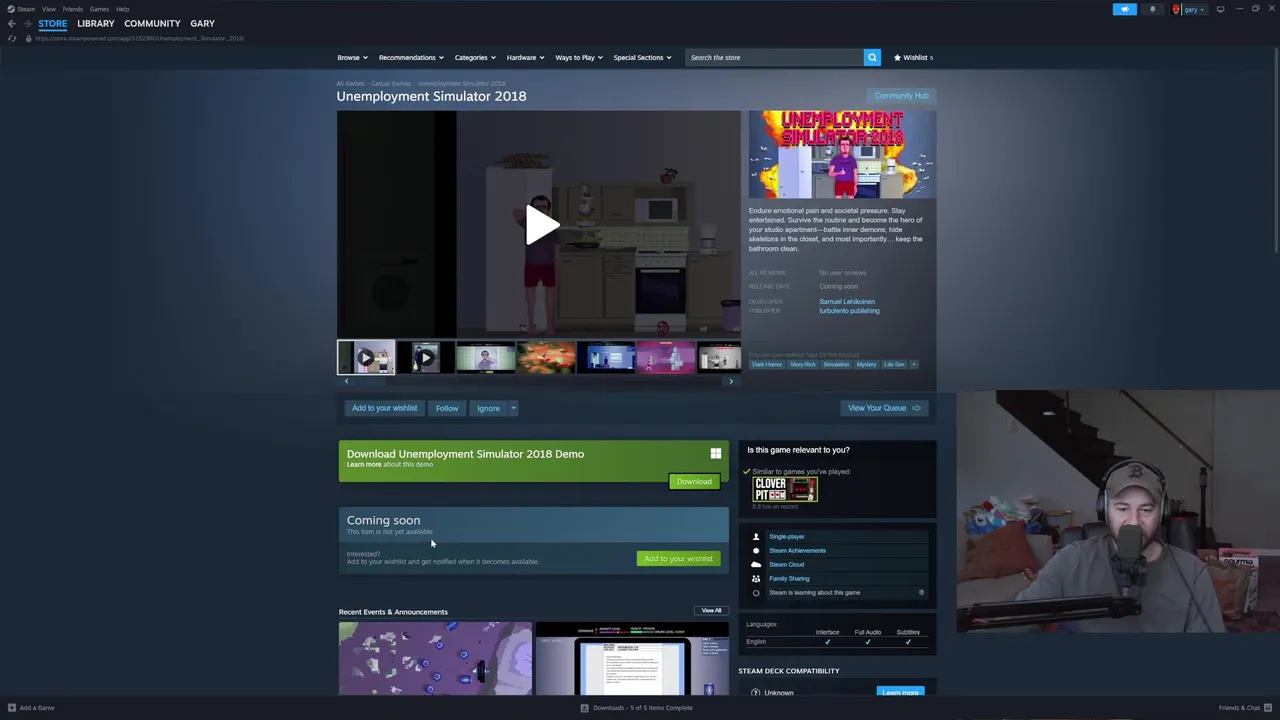
Task: Click Learn more about Steam Deck compatibility
Action: 900,692
